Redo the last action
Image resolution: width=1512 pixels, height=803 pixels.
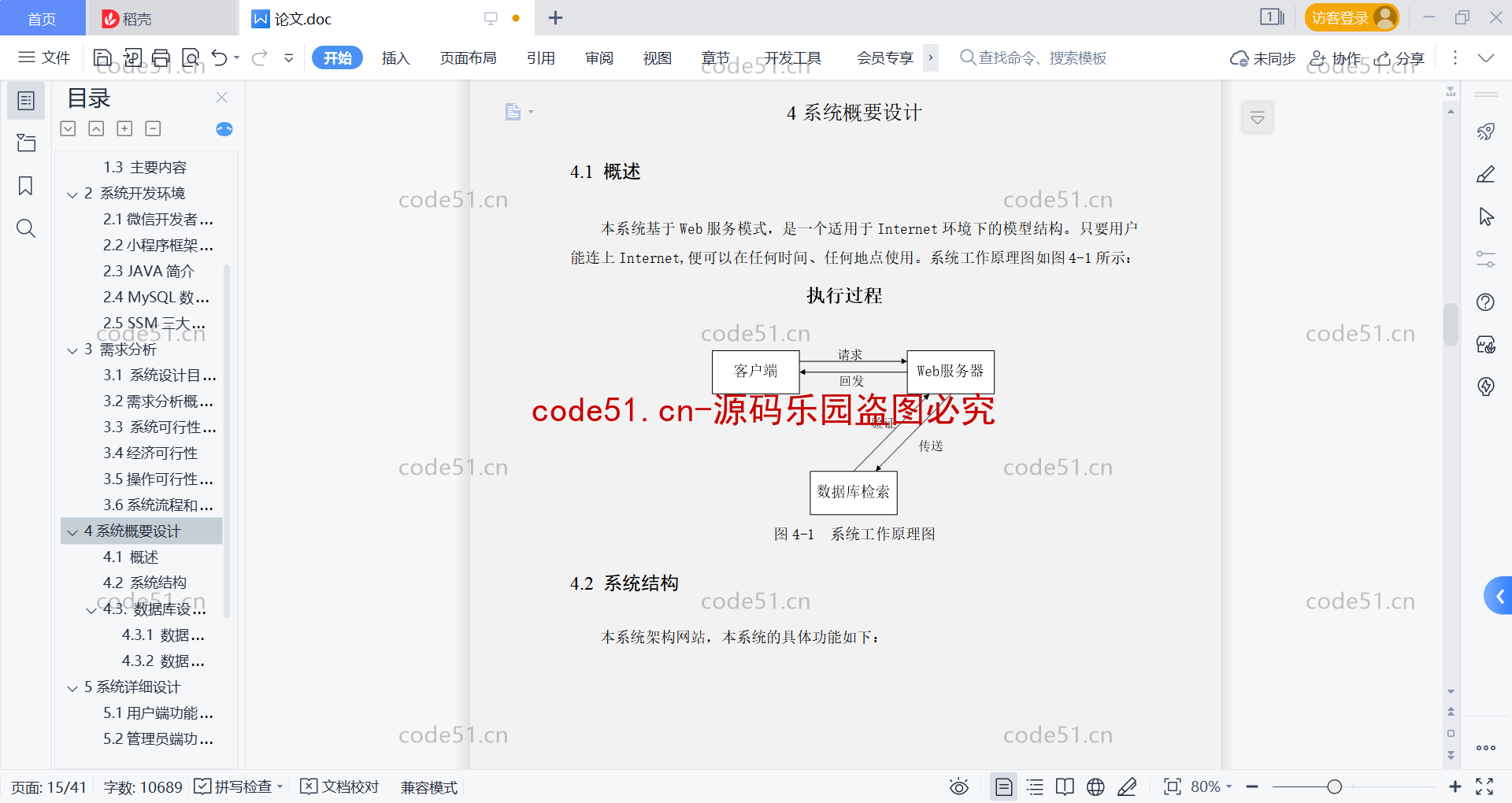pyautogui.click(x=260, y=57)
